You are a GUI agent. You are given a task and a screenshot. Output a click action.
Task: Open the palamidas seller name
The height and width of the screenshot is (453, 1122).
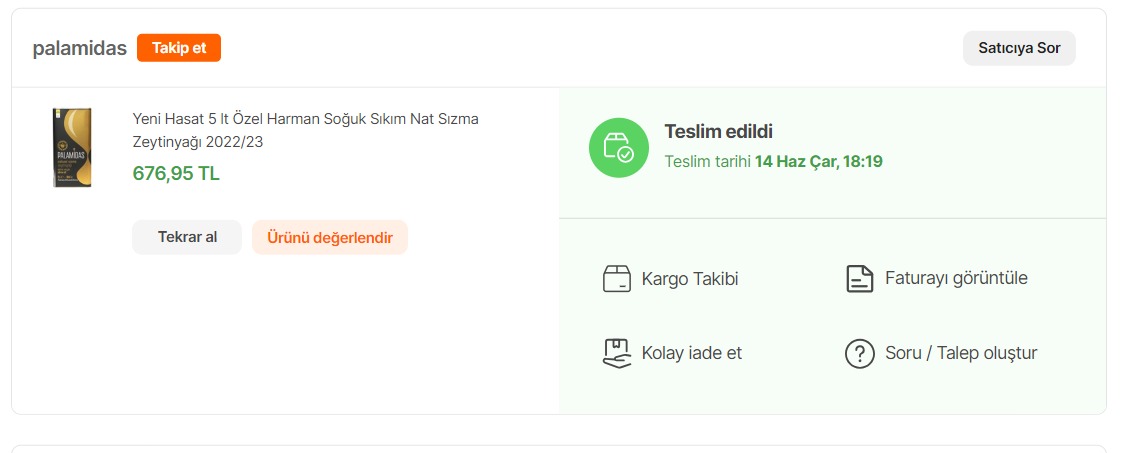click(79, 49)
